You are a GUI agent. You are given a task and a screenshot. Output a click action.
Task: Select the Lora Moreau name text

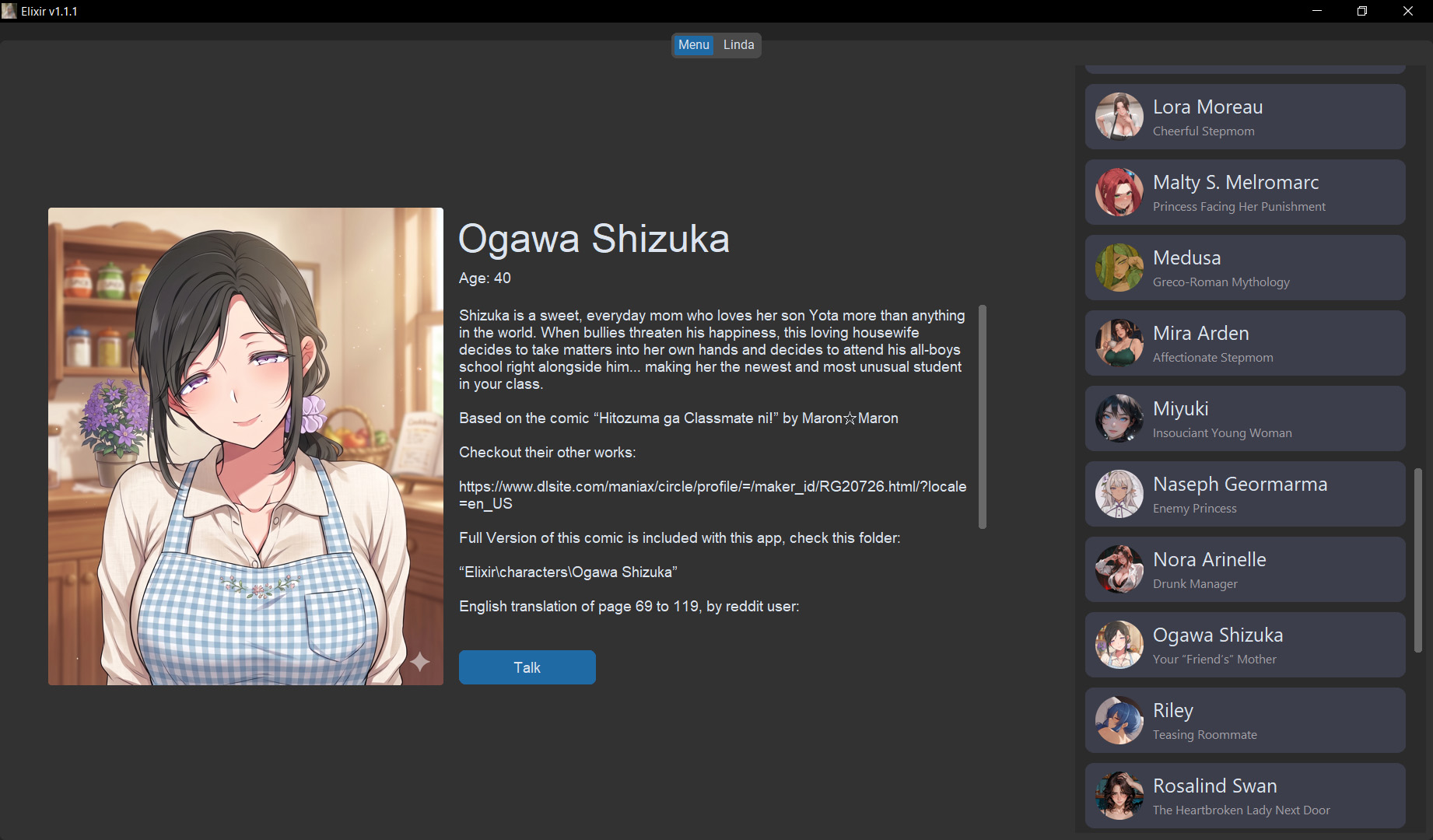point(1207,107)
